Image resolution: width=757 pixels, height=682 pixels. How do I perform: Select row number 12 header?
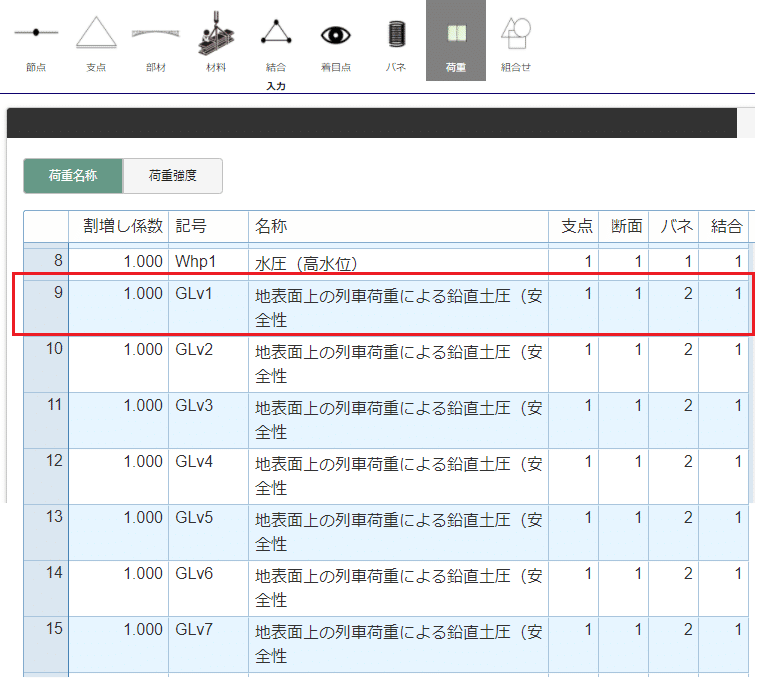click(x=46, y=476)
